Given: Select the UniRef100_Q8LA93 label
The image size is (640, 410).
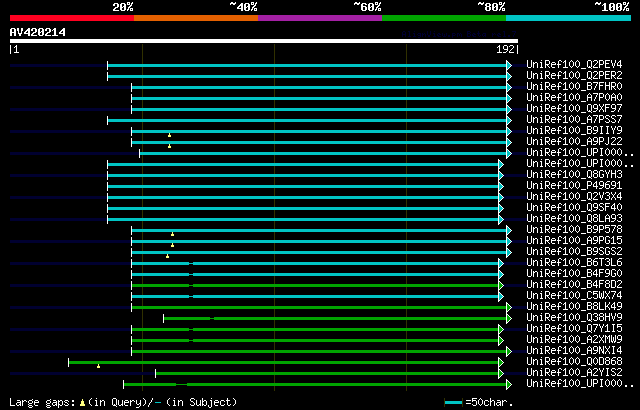Looking at the screenshot, I should pyautogui.click(x=574, y=219).
